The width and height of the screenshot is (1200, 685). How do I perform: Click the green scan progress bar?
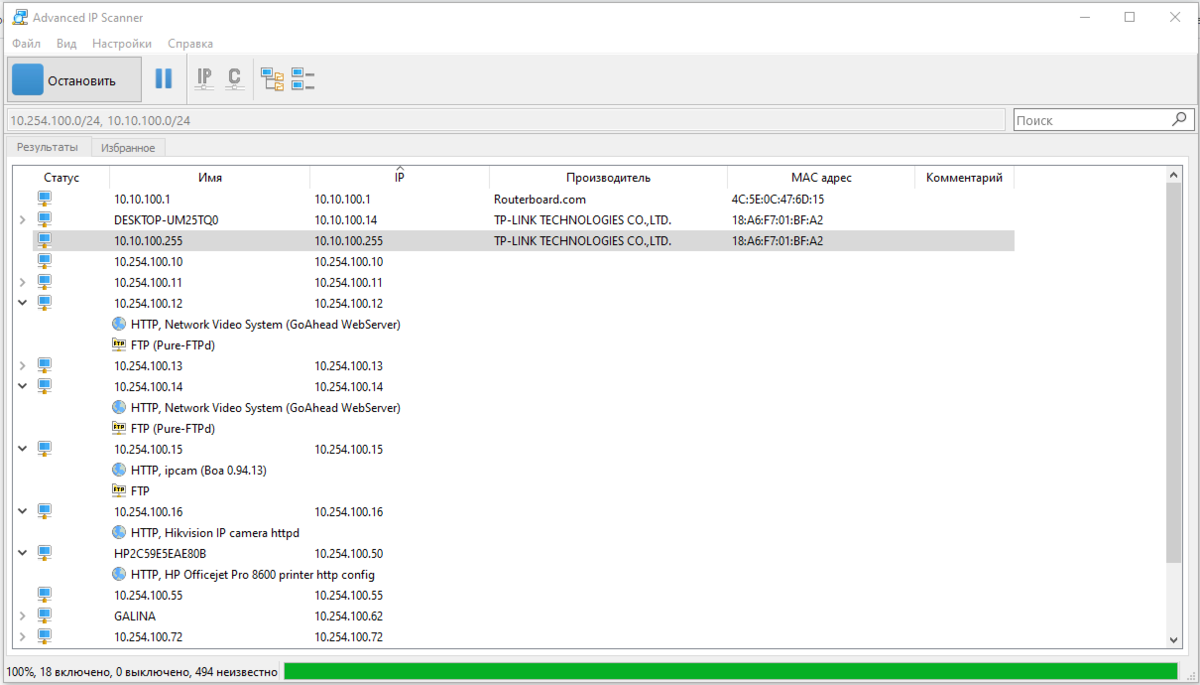[730, 671]
